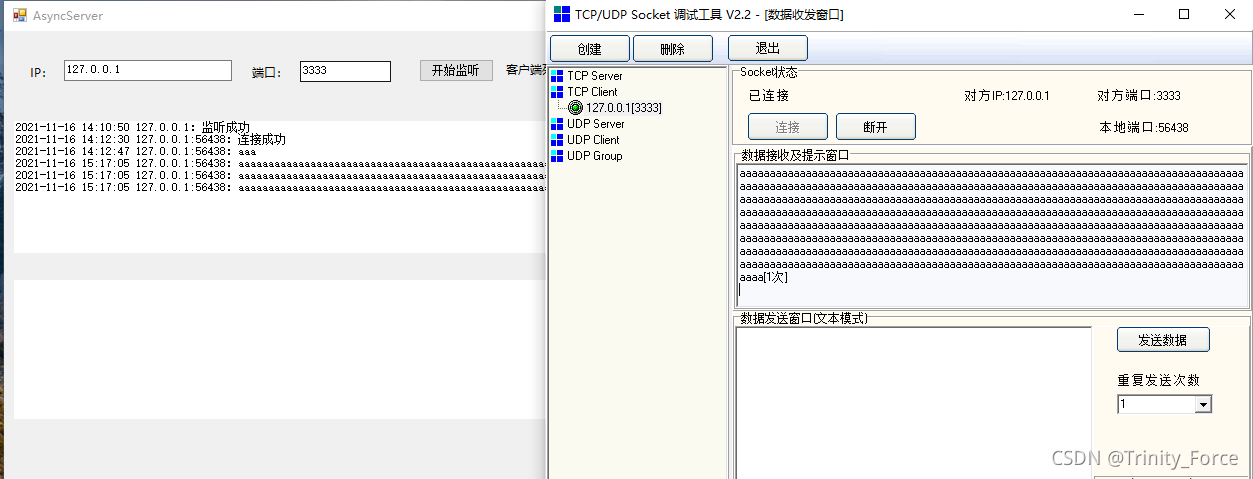This screenshot has width=1253, height=479.
Task: Click inside the 数据发送窗口 text area
Action: point(914,402)
